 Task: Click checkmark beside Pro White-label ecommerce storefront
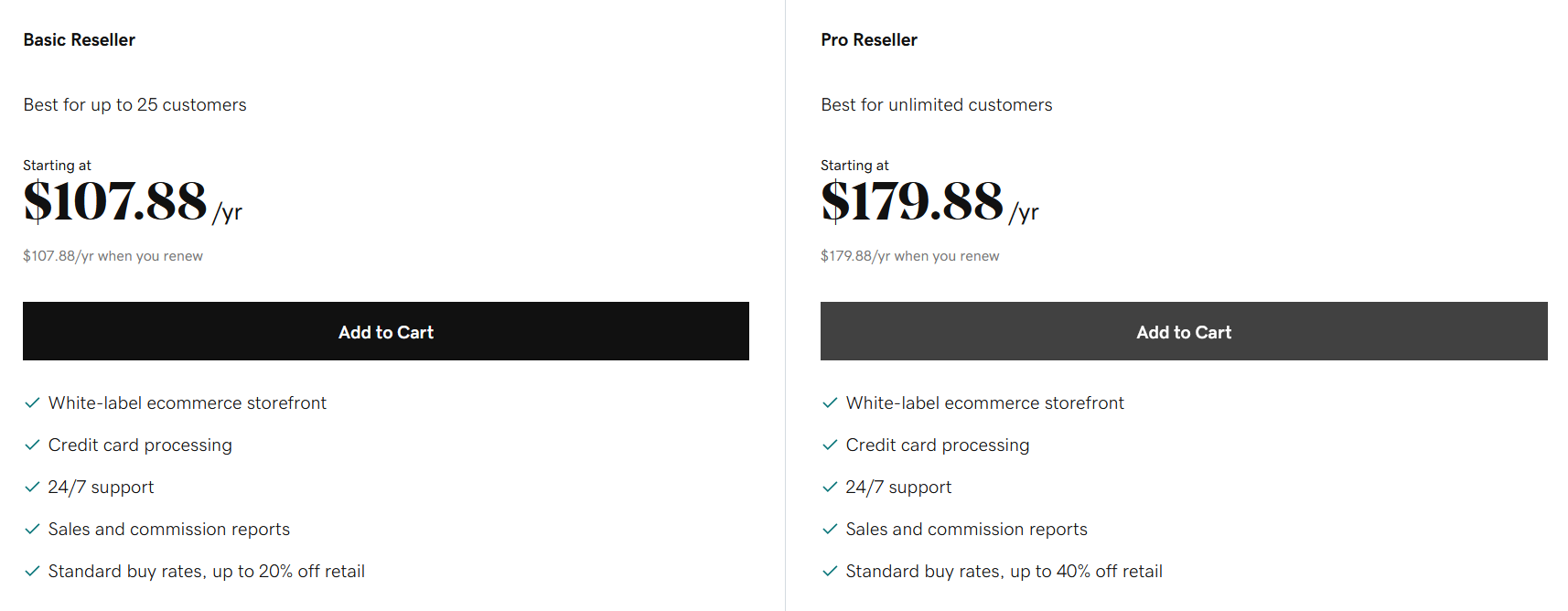click(830, 402)
